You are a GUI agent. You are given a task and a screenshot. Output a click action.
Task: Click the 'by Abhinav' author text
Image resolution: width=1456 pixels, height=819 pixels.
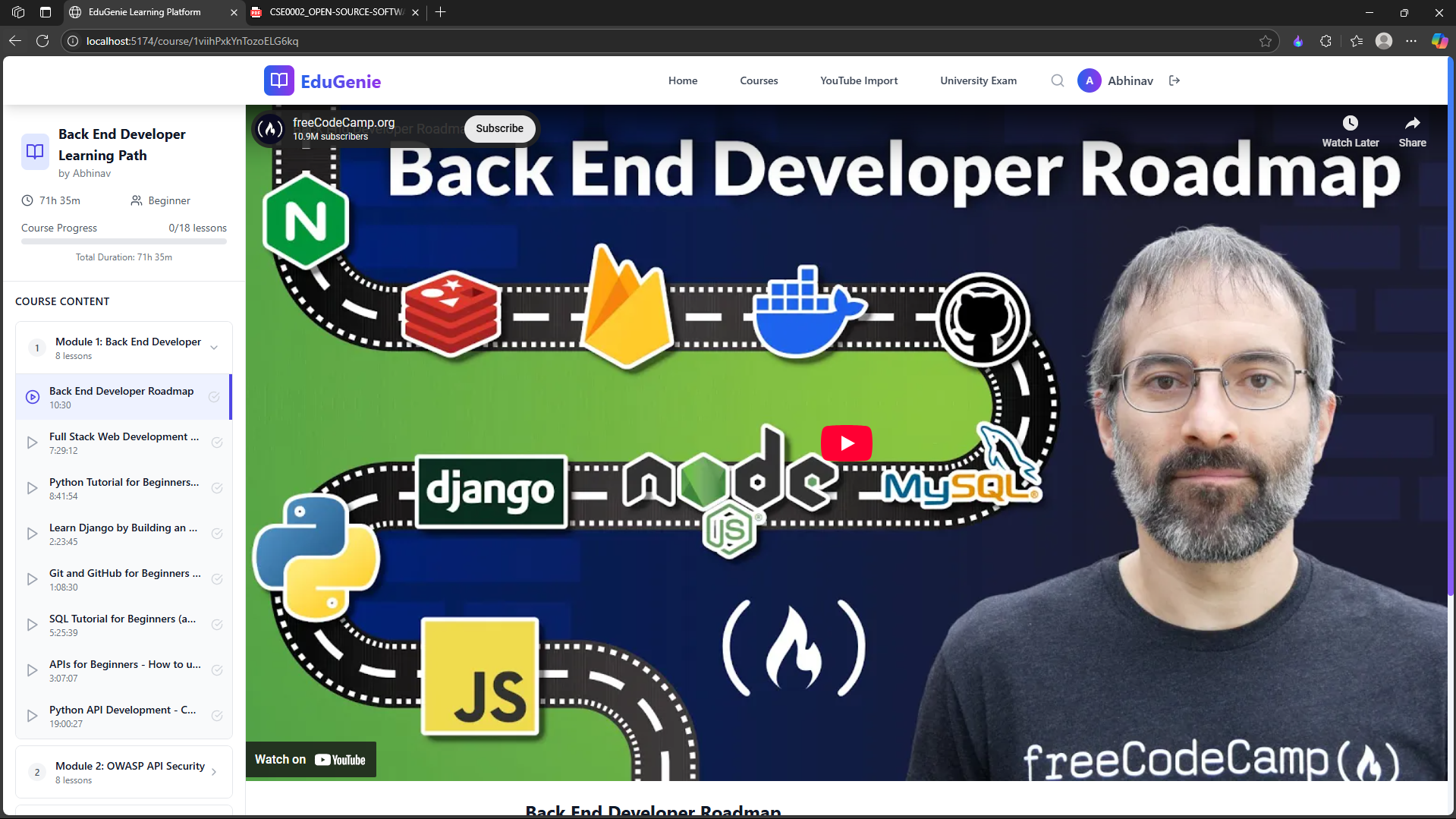point(84,173)
